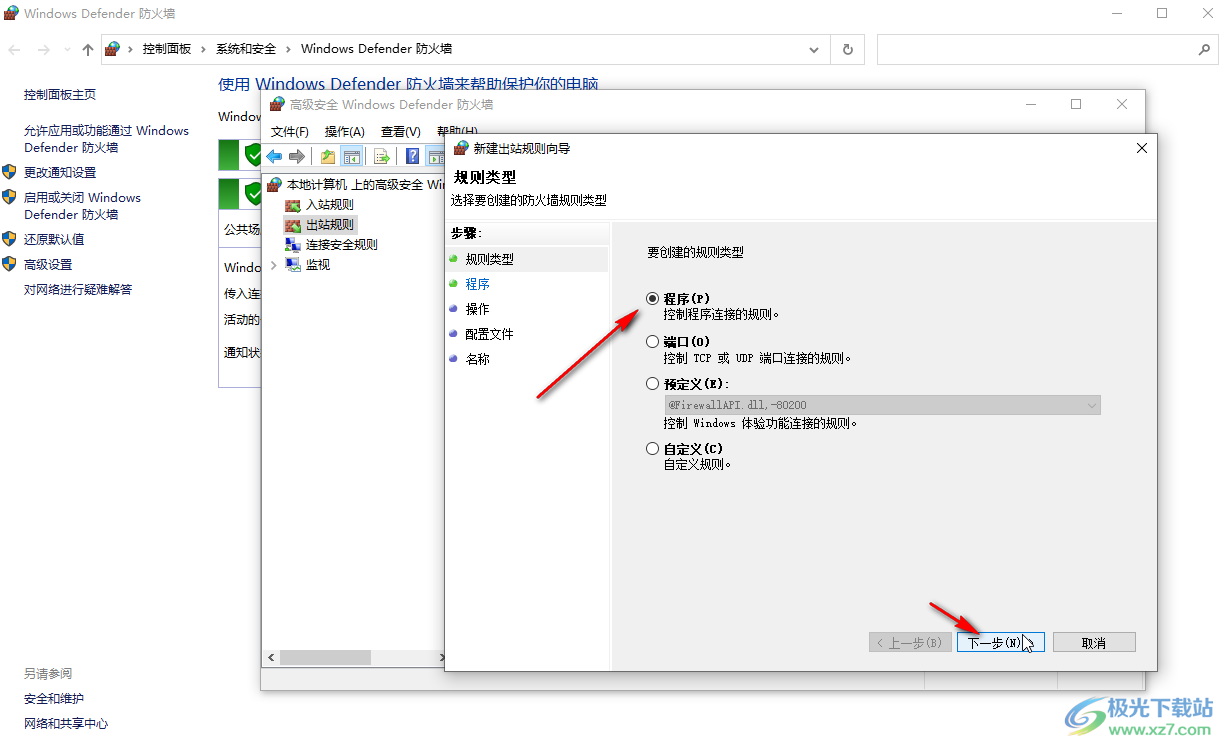Screen dimensions: 1224x746
Task: Expand the breadcrumb chevron after 系统和安全
Action: coord(288,49)
